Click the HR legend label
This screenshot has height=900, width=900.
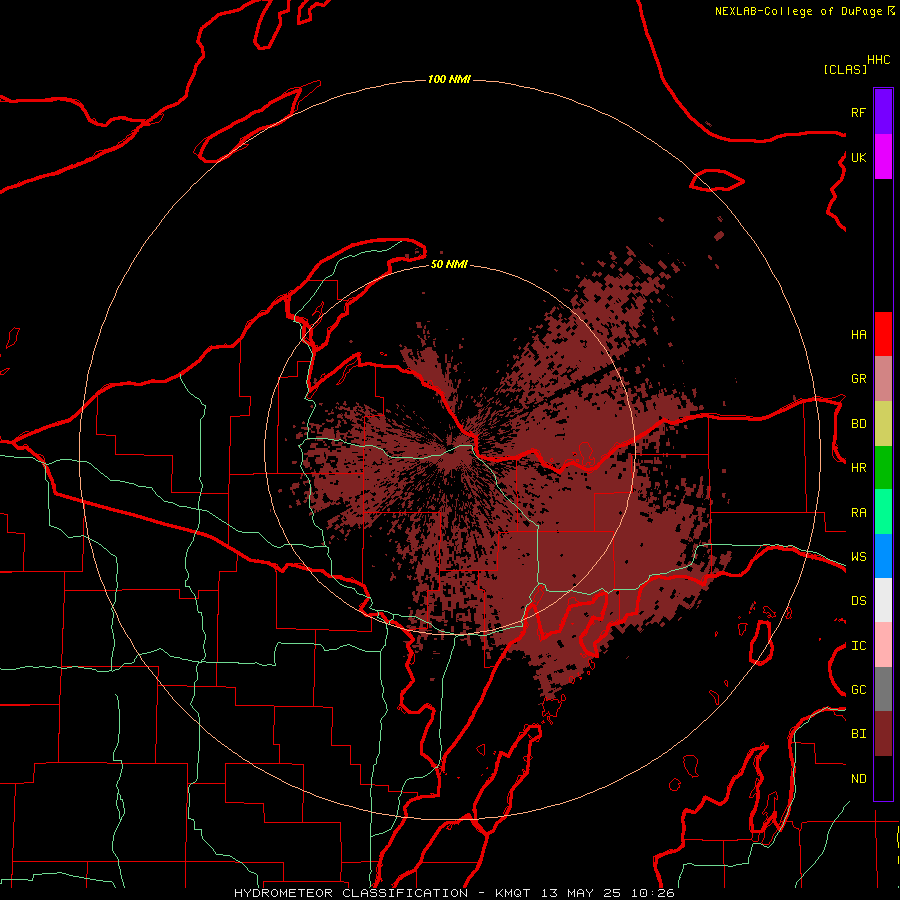tap(858, 468)
